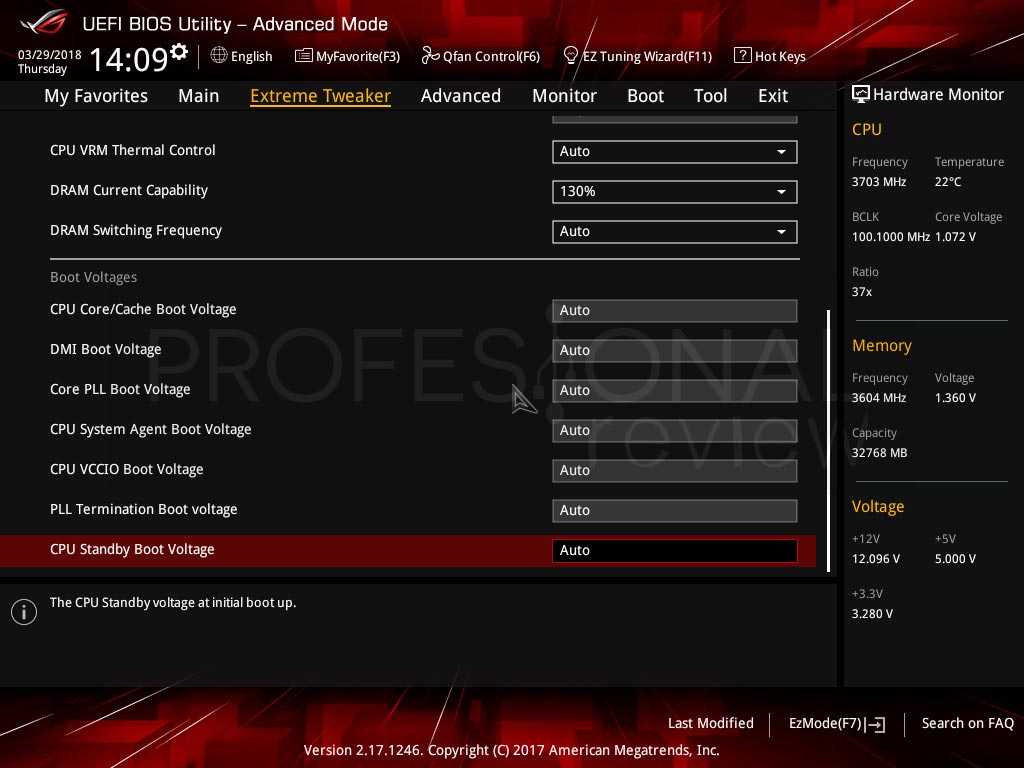The width and height of the screenshot is (1024, 768).
Task: Click memory voltage 1.360 V value
Action: tap(955, 398)
